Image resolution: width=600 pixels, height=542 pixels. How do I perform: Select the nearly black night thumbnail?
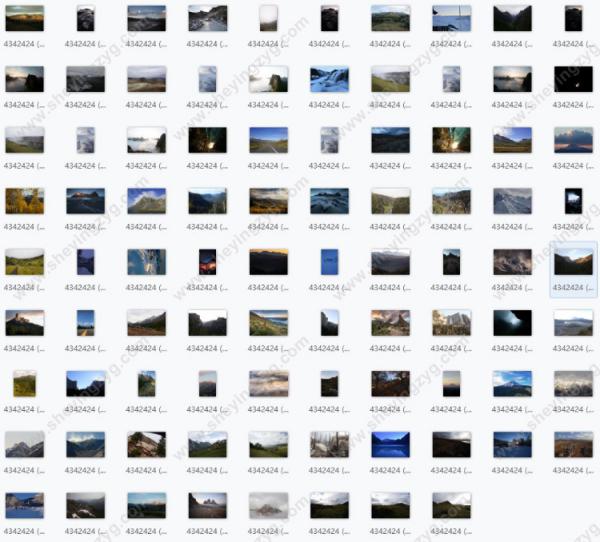pos(573,80)
